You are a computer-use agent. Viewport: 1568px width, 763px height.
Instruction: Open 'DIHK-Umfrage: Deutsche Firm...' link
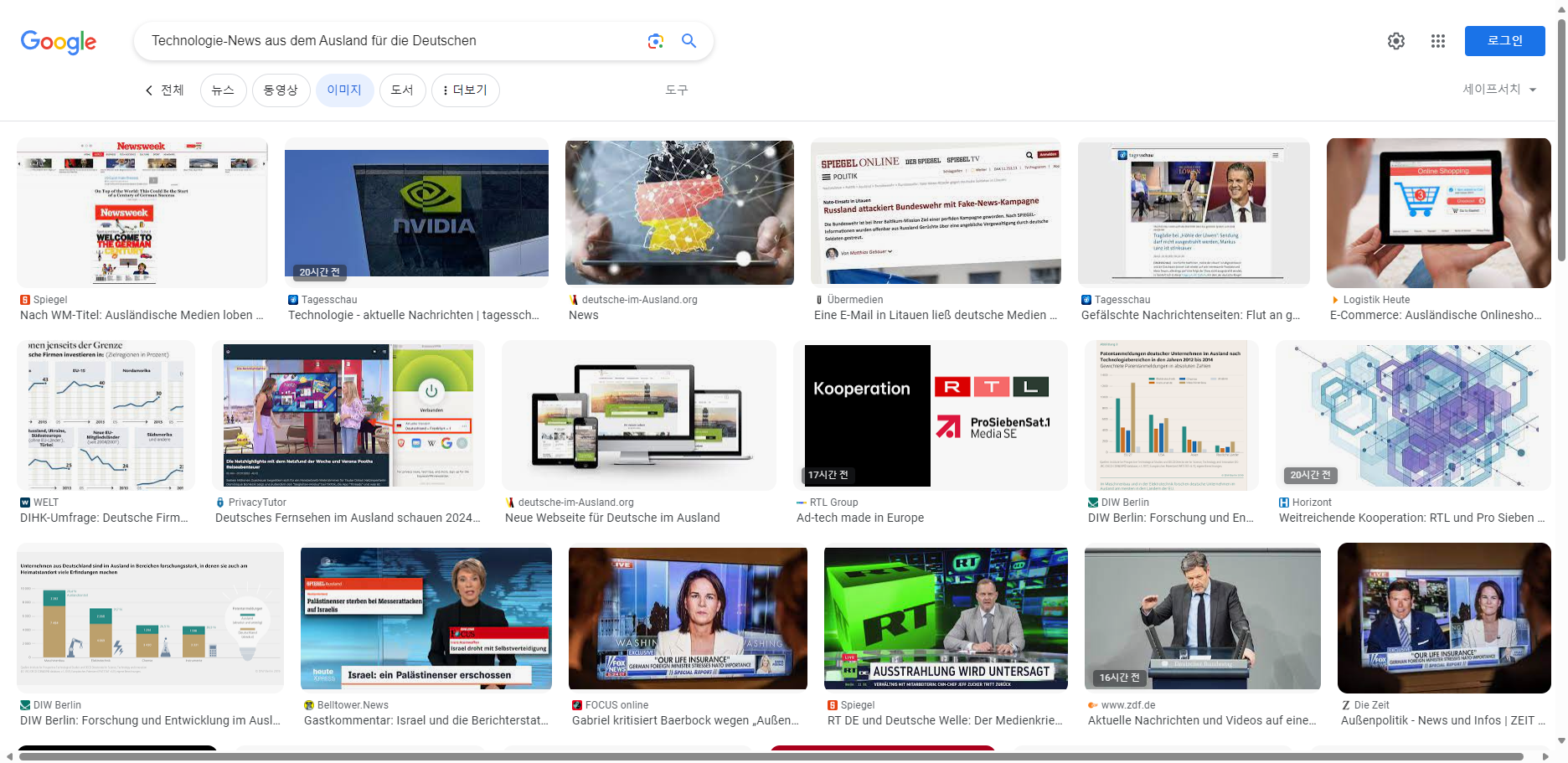[x=104, y=518]
